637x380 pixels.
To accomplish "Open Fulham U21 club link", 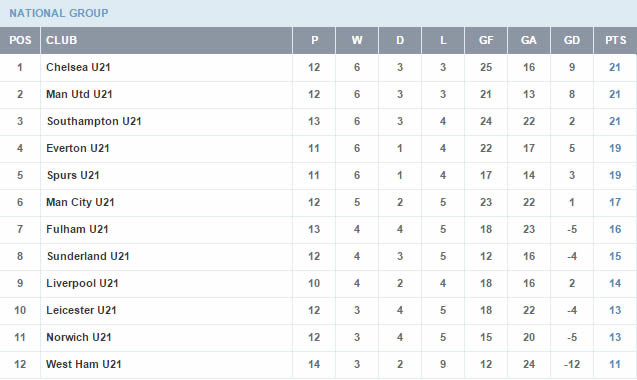I will (77, 229).
